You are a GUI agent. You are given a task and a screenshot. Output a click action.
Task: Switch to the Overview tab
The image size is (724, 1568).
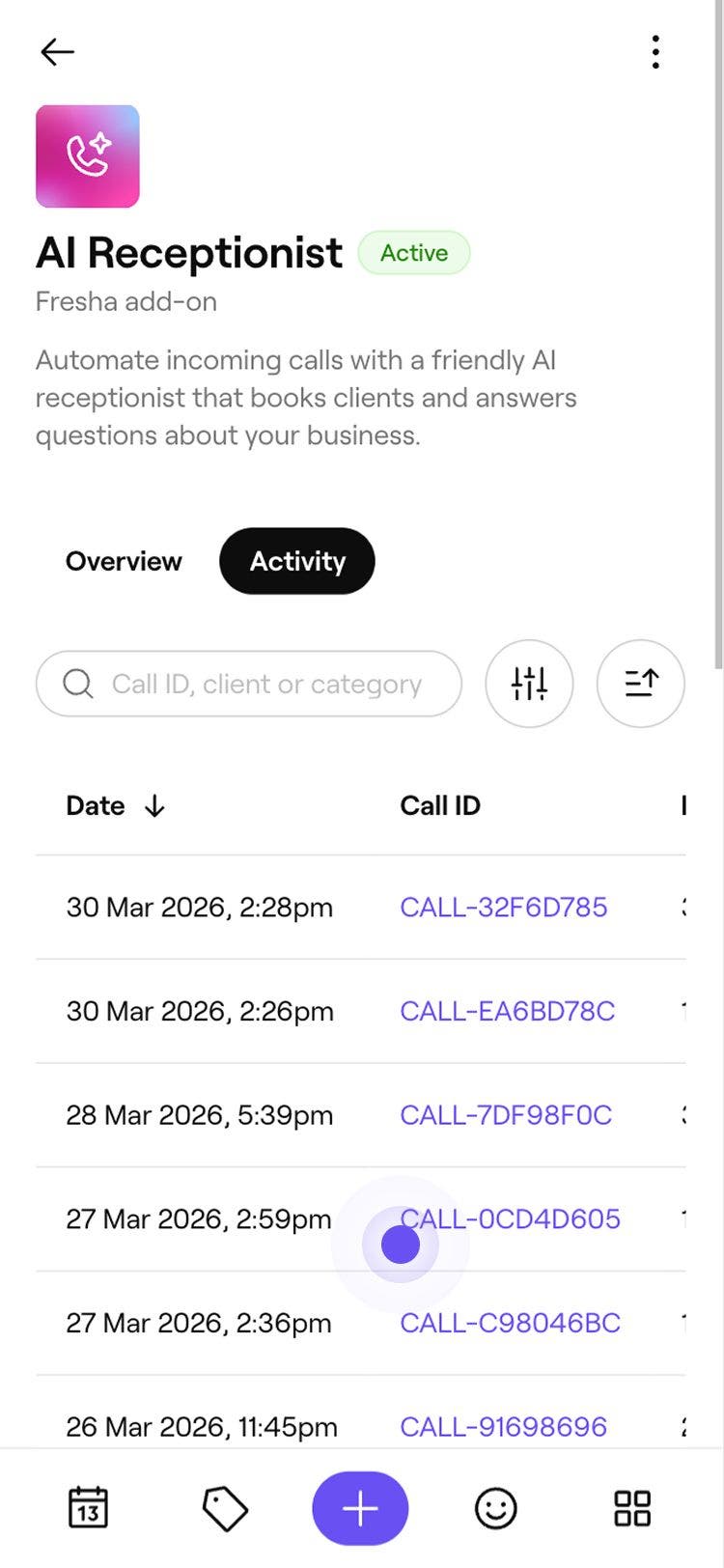(x=124, y=561)
